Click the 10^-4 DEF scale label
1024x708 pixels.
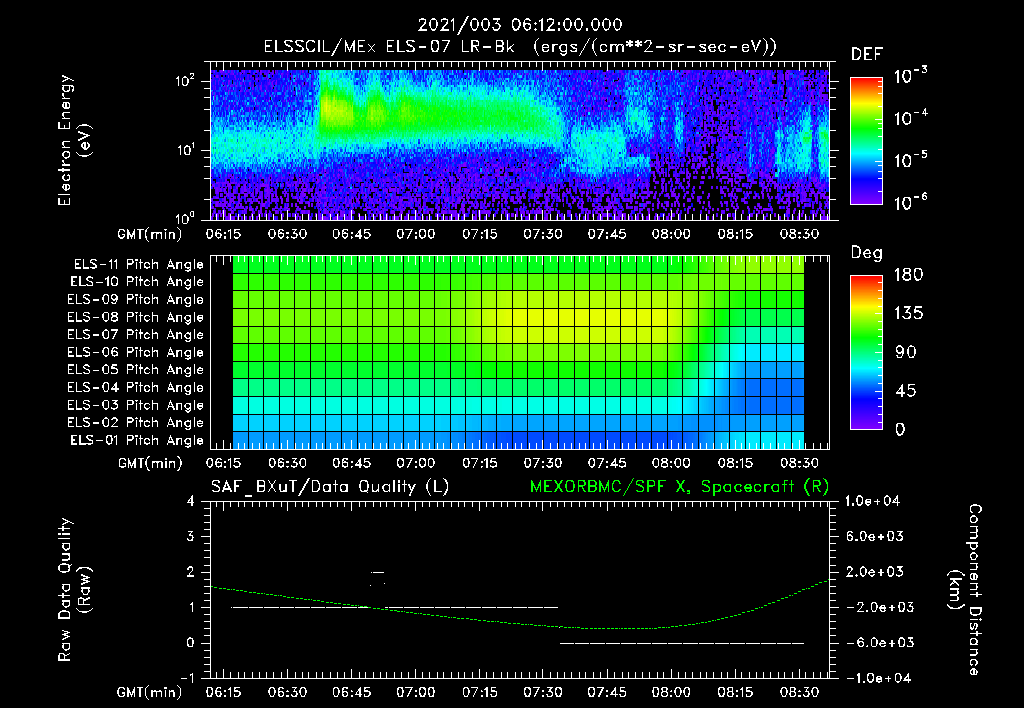point(910,118)
